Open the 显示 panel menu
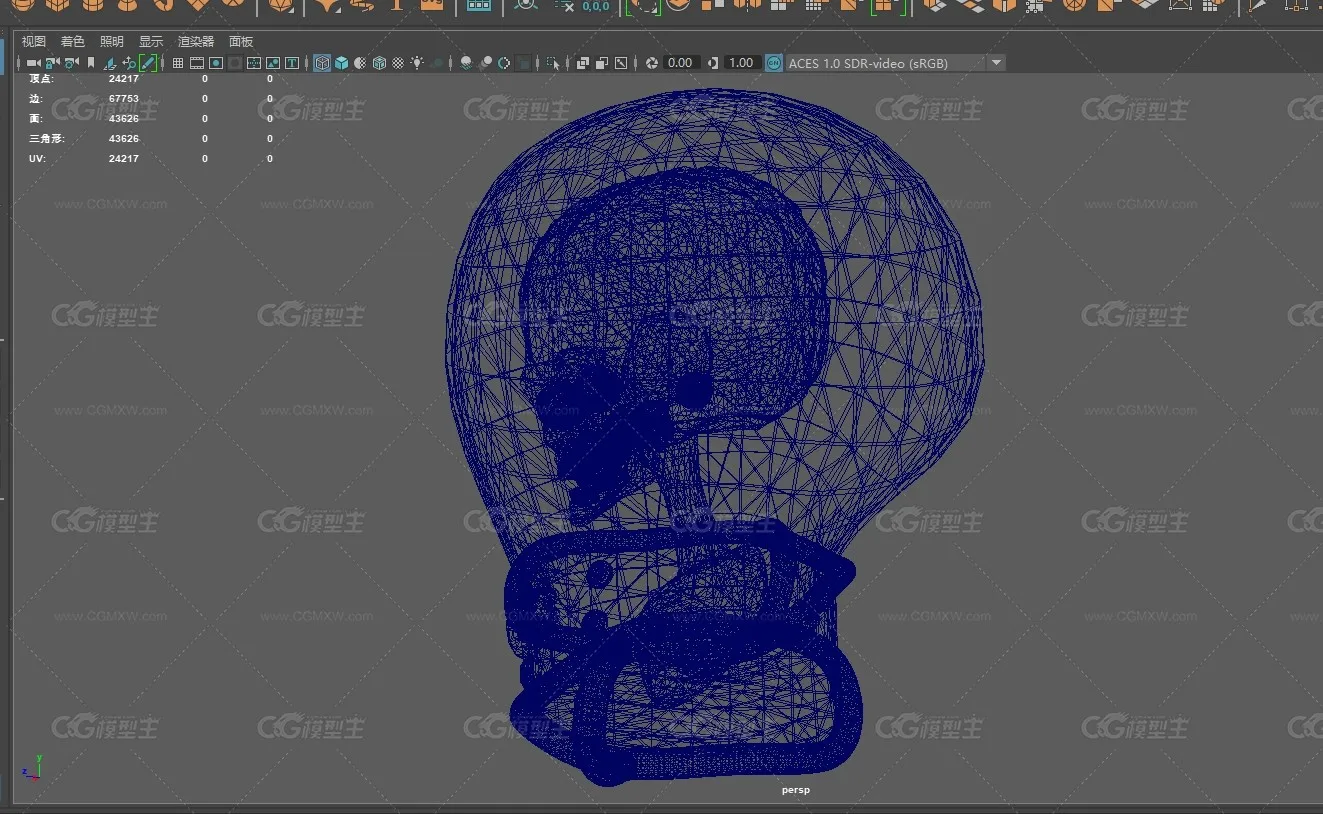 coord(151,41)
